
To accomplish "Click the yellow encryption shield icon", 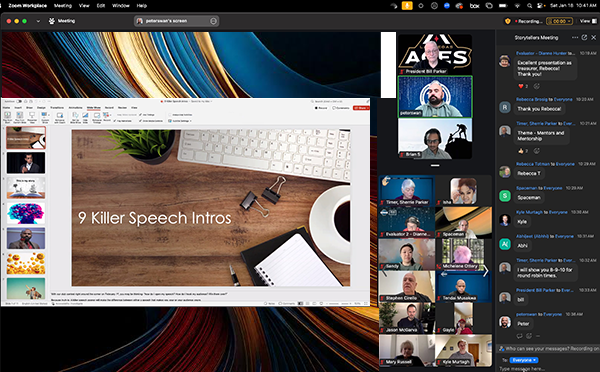I will [508, 21].
